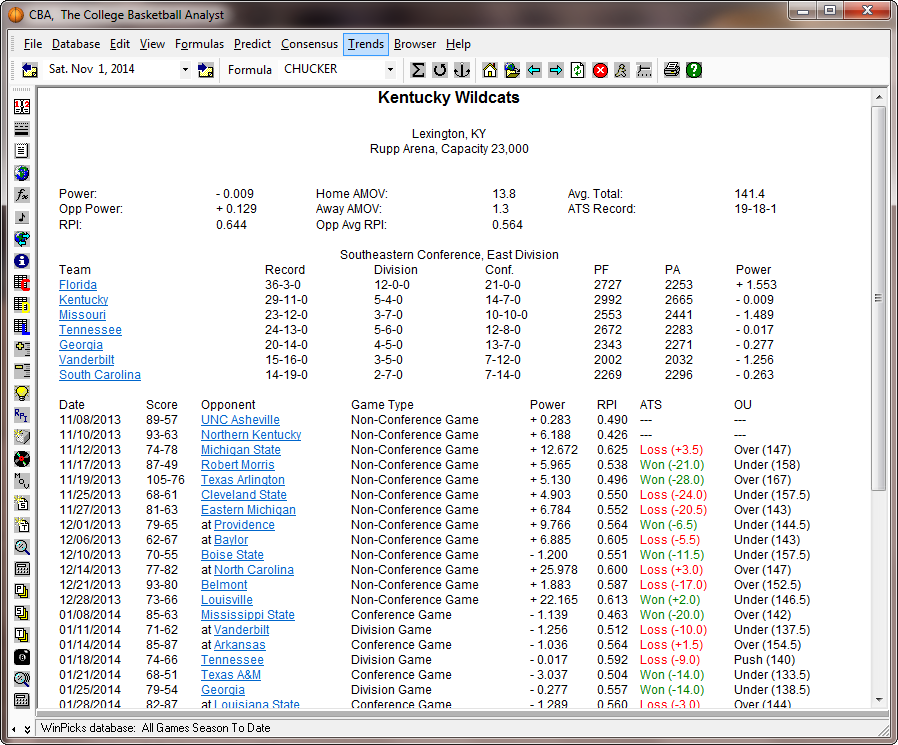Click the vinyl record disc sidebar icon
The image size is (898, 745).
pos(22,459)
